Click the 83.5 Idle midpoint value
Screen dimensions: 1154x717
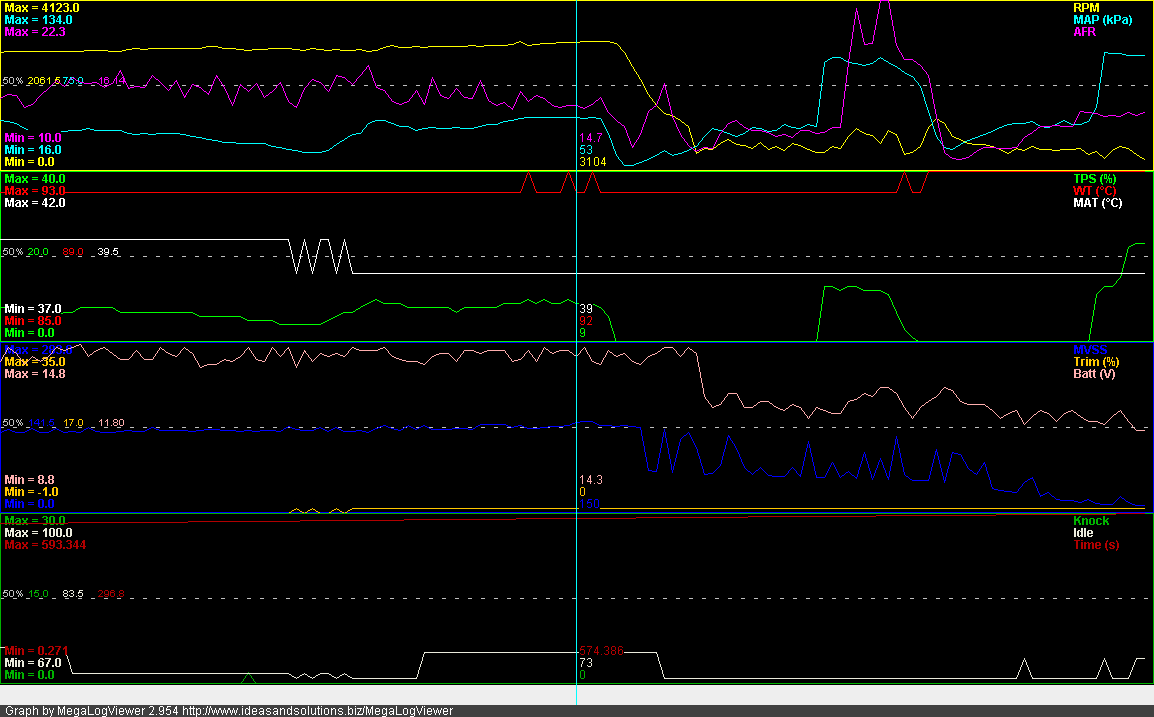(x=73, y=593)
